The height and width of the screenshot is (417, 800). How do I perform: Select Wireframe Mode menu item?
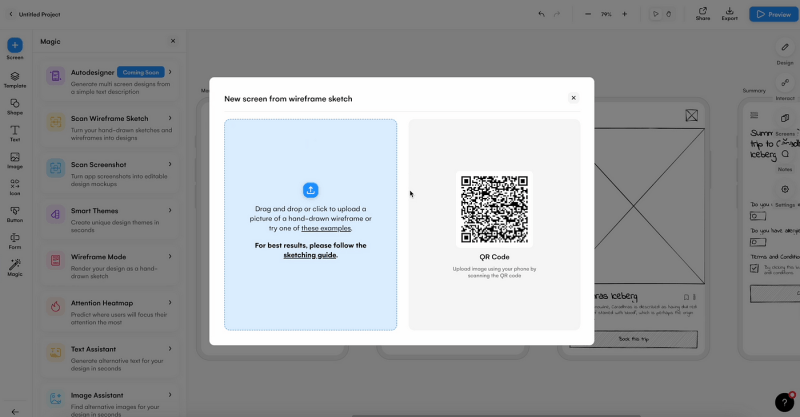tap(109, 266)
